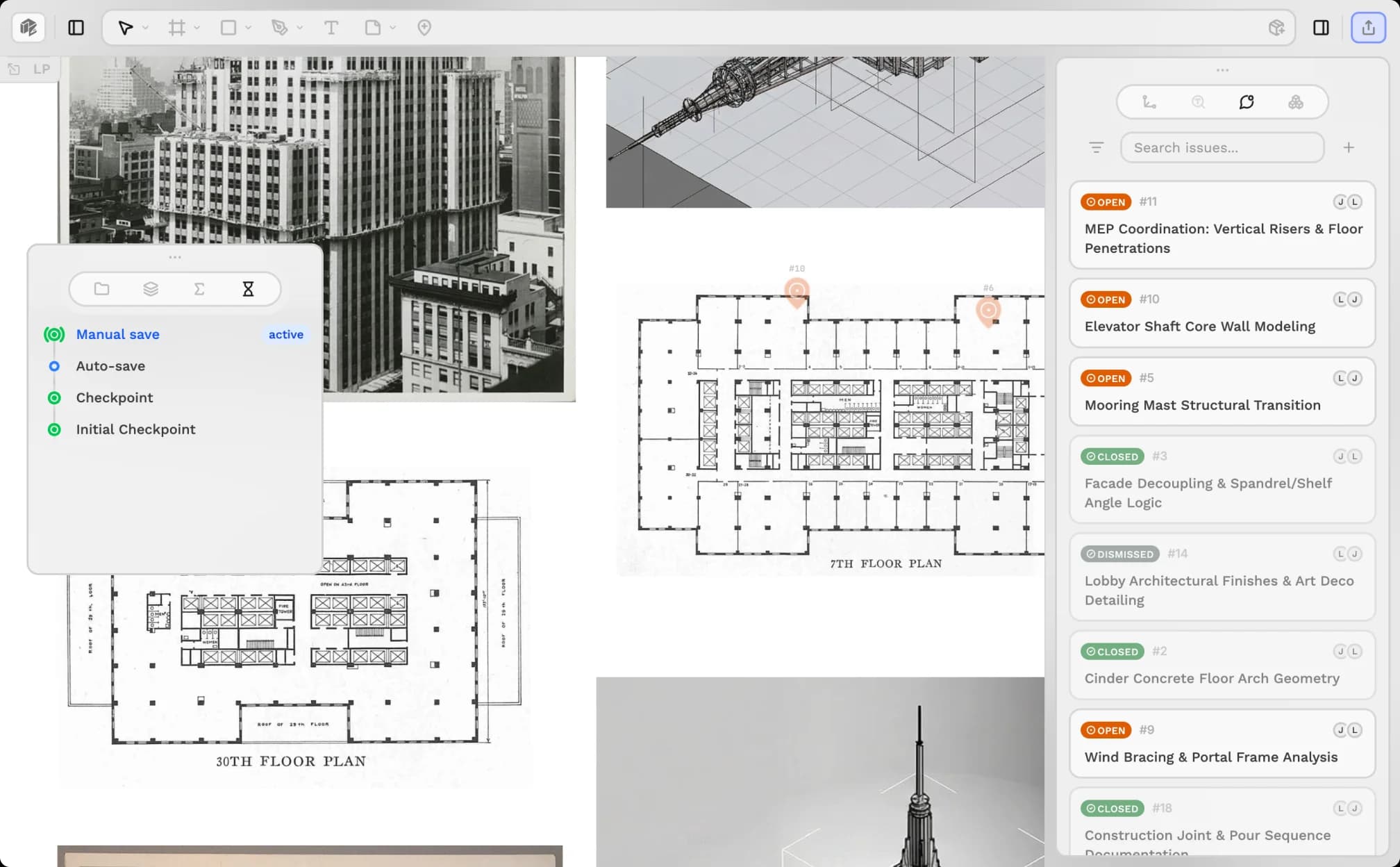
Task: Switch to the layers view in left panel
Action: [151, 288]
